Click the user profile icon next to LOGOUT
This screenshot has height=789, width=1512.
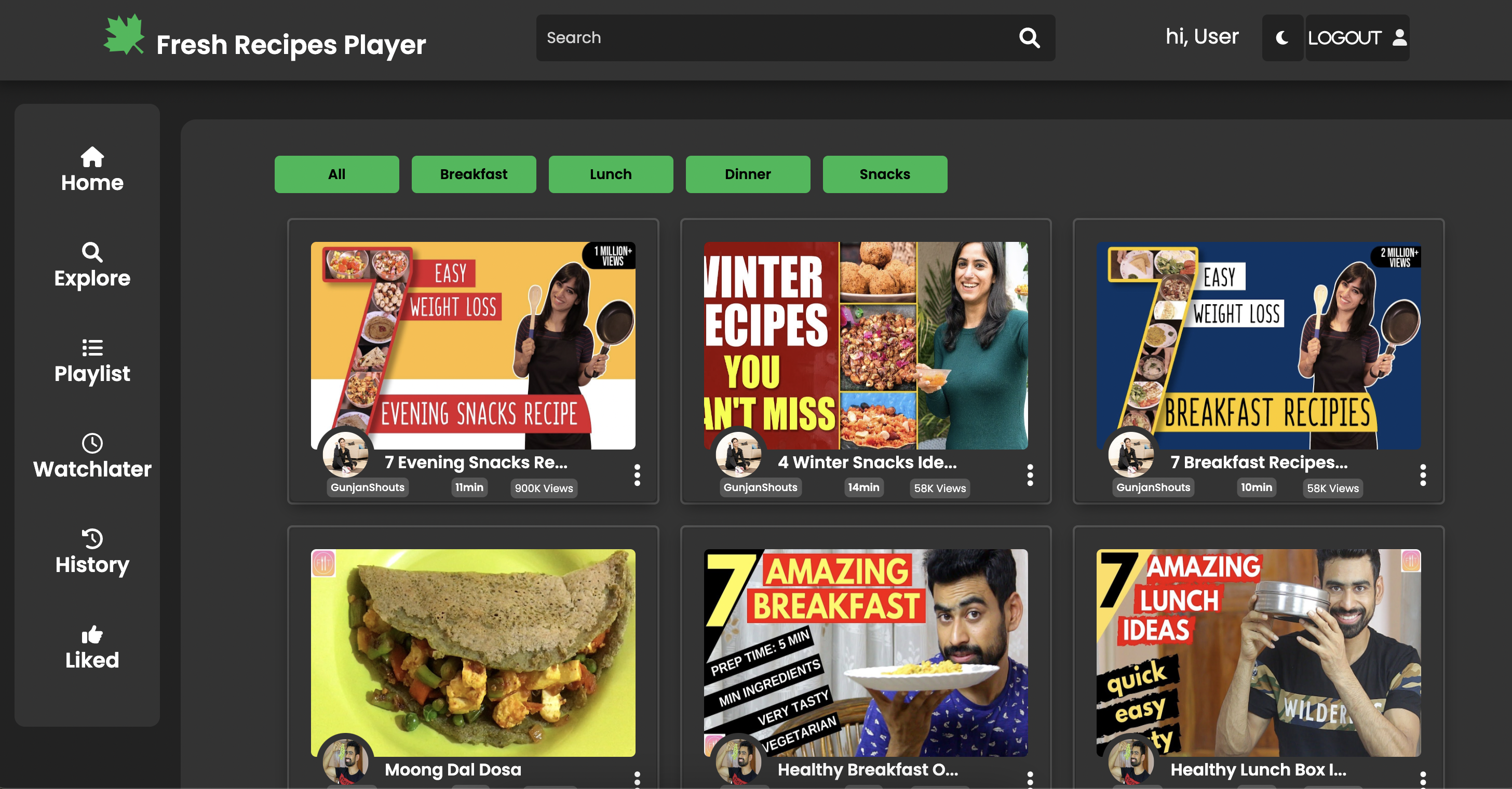[x=1399, y=37]
